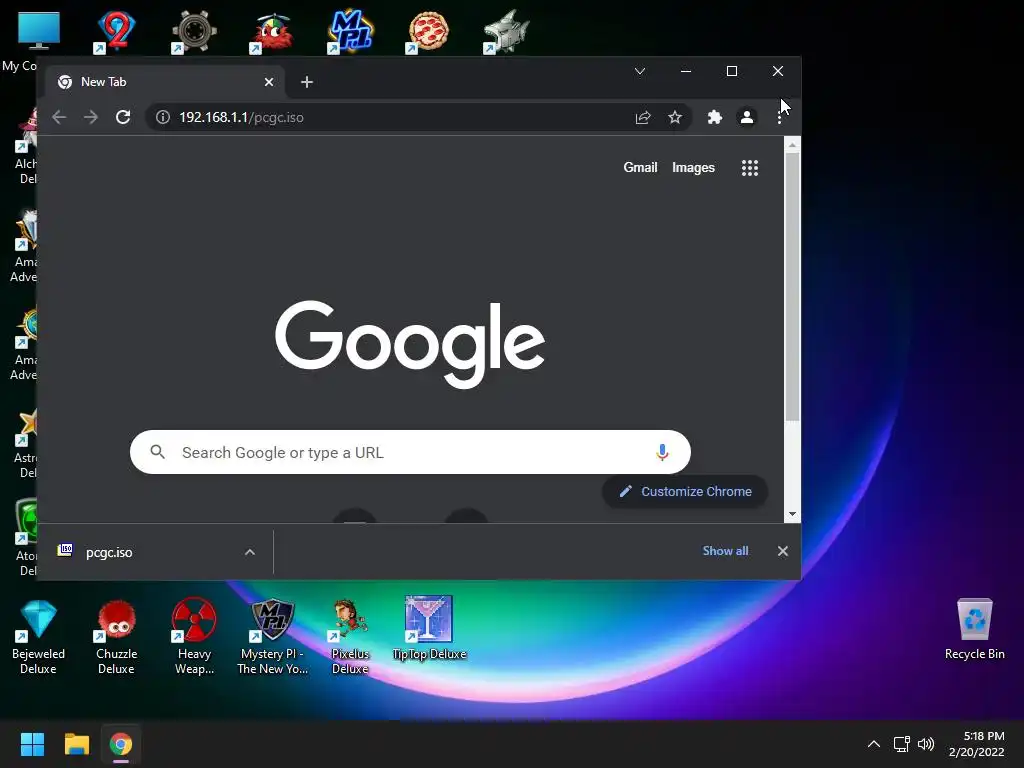The height and width of the screenshot is (768, 1024).
Task: Click the page scrollbar up arrow
Action: coord(792,145)
